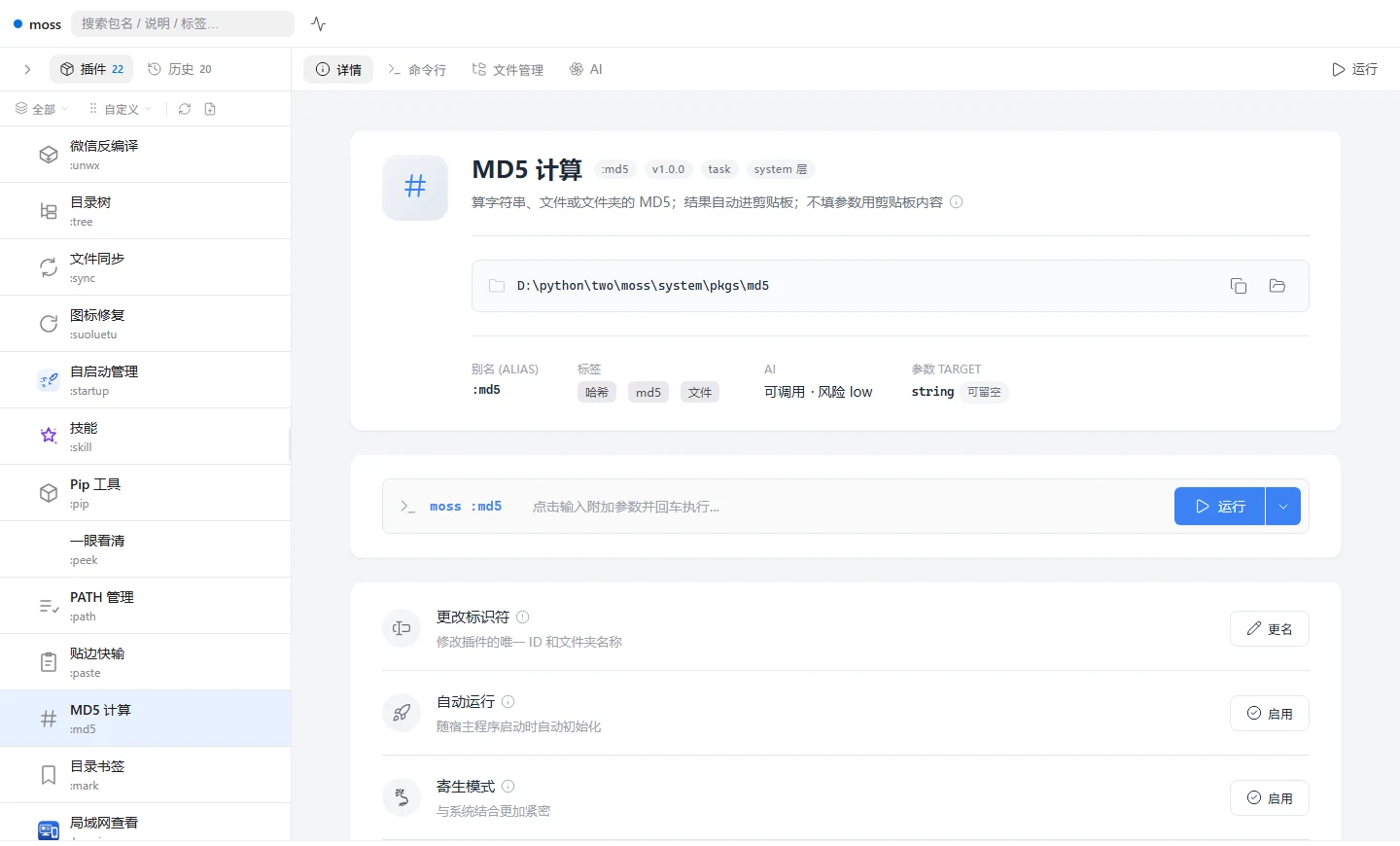Select the 微信反编译 plugin

[146, 155]
